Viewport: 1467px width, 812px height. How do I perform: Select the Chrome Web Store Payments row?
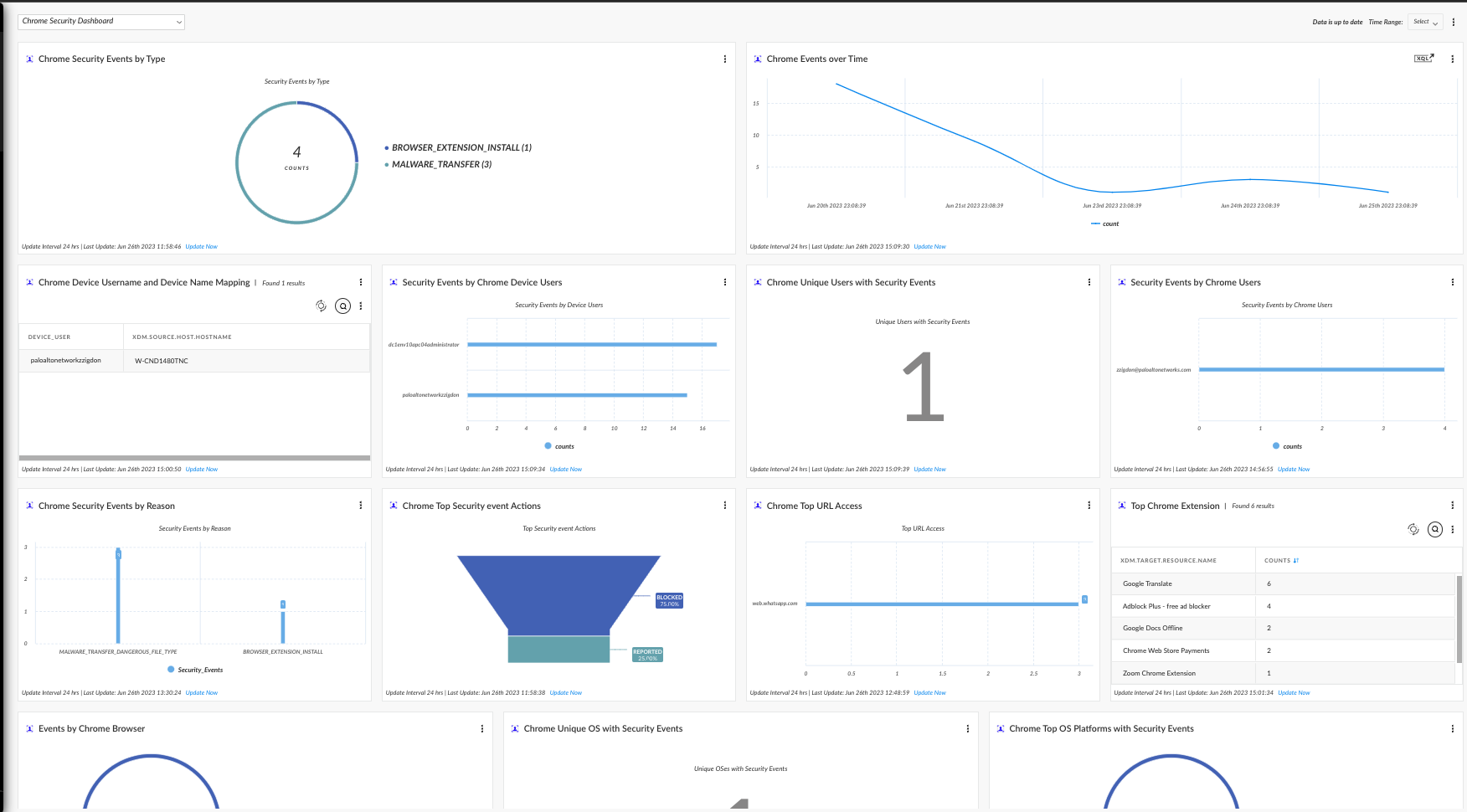point(1284,651)
